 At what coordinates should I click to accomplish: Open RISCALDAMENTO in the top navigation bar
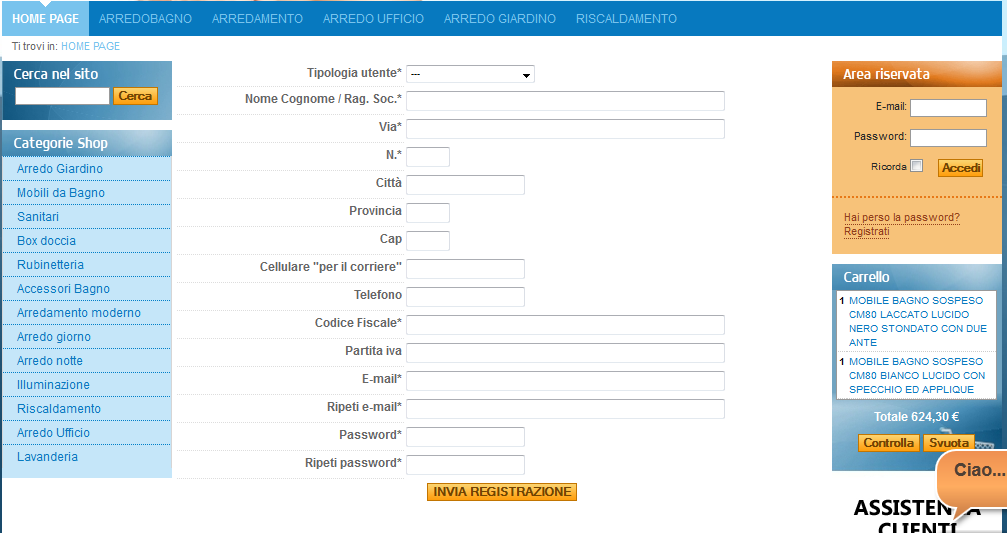(x=626, y=19)
